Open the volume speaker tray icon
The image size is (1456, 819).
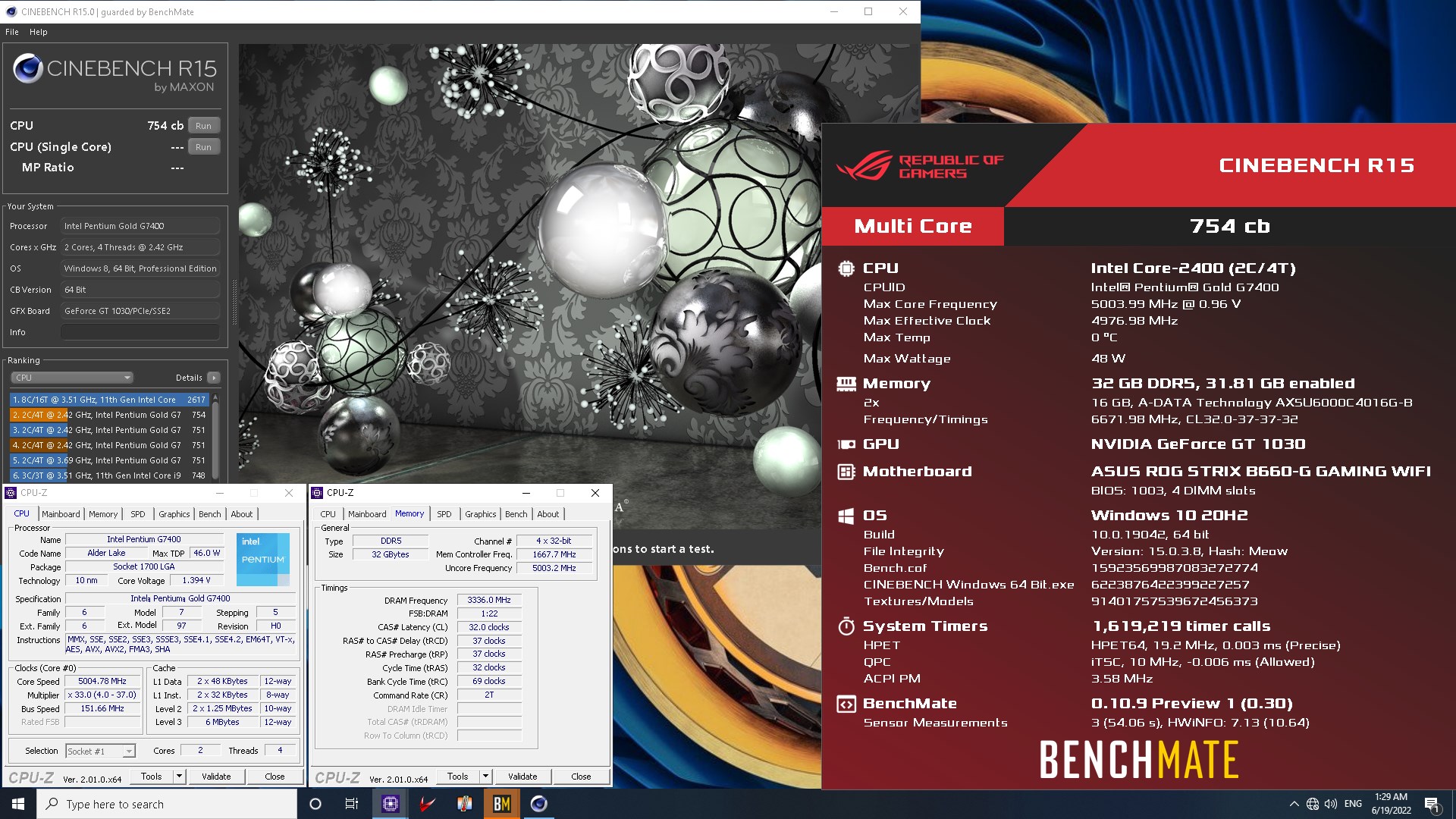[1331, 804]
